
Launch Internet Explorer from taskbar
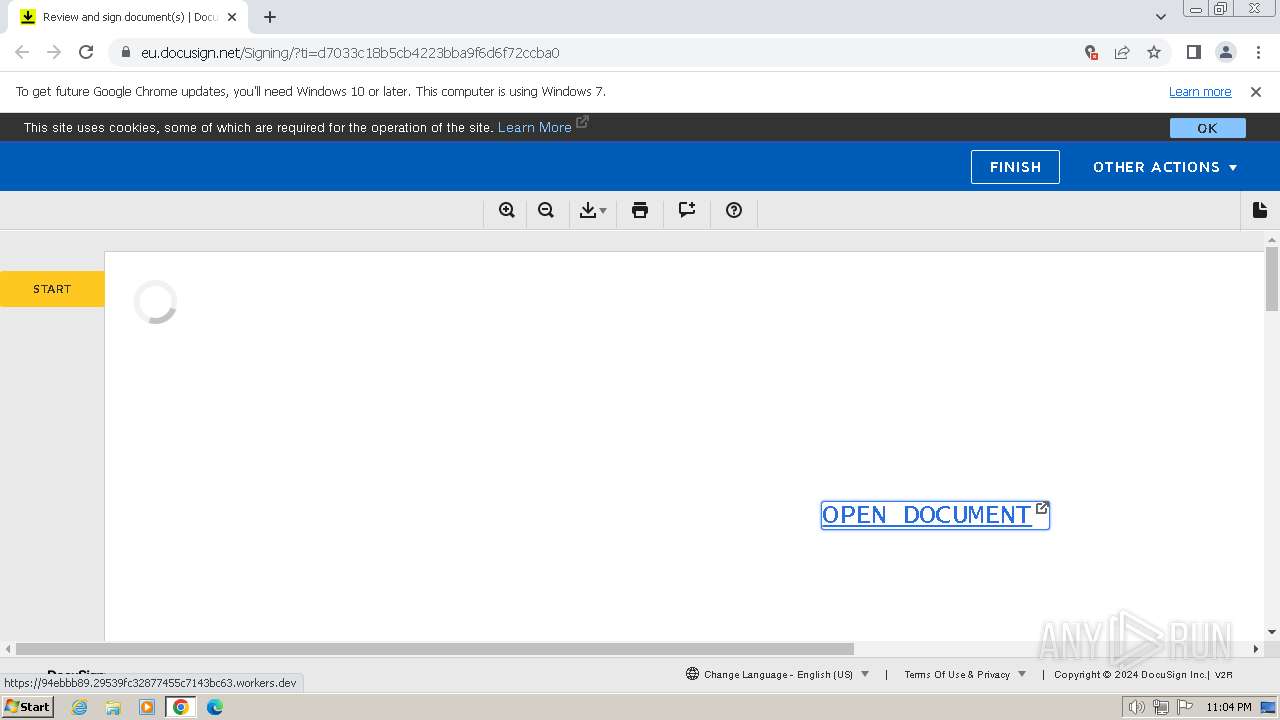click(x=80, y=707)
